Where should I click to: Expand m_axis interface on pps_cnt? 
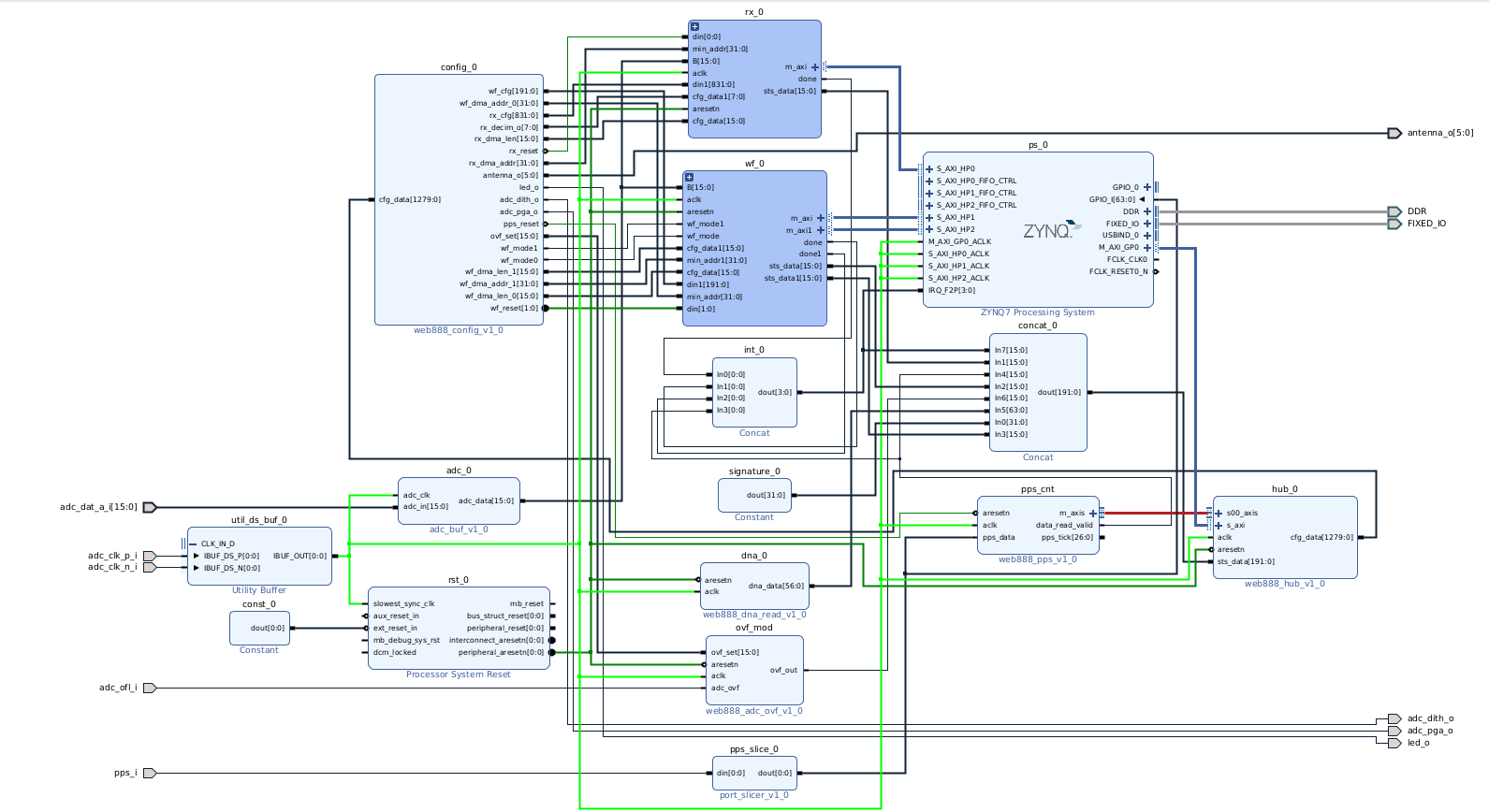[x=1092, y=514]
